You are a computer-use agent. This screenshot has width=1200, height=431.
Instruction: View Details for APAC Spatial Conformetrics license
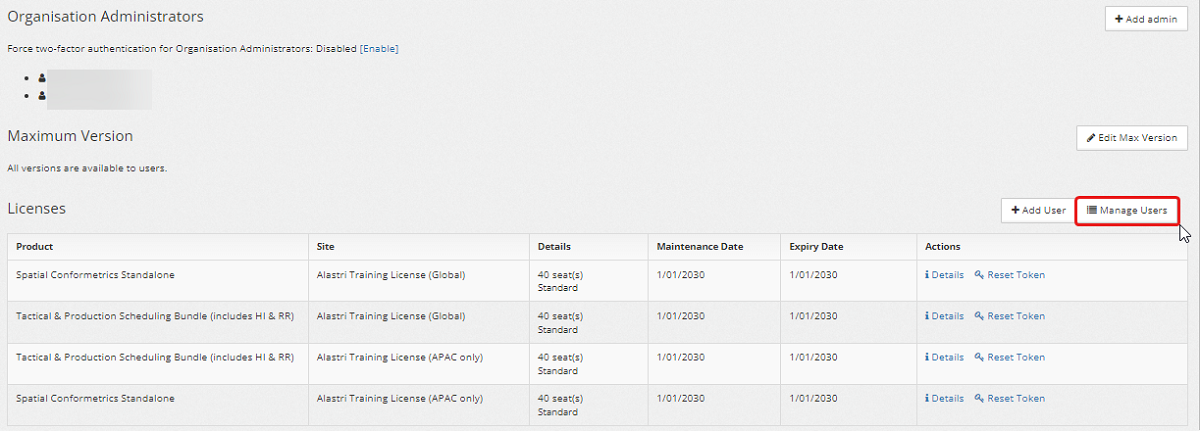point(944,398)
